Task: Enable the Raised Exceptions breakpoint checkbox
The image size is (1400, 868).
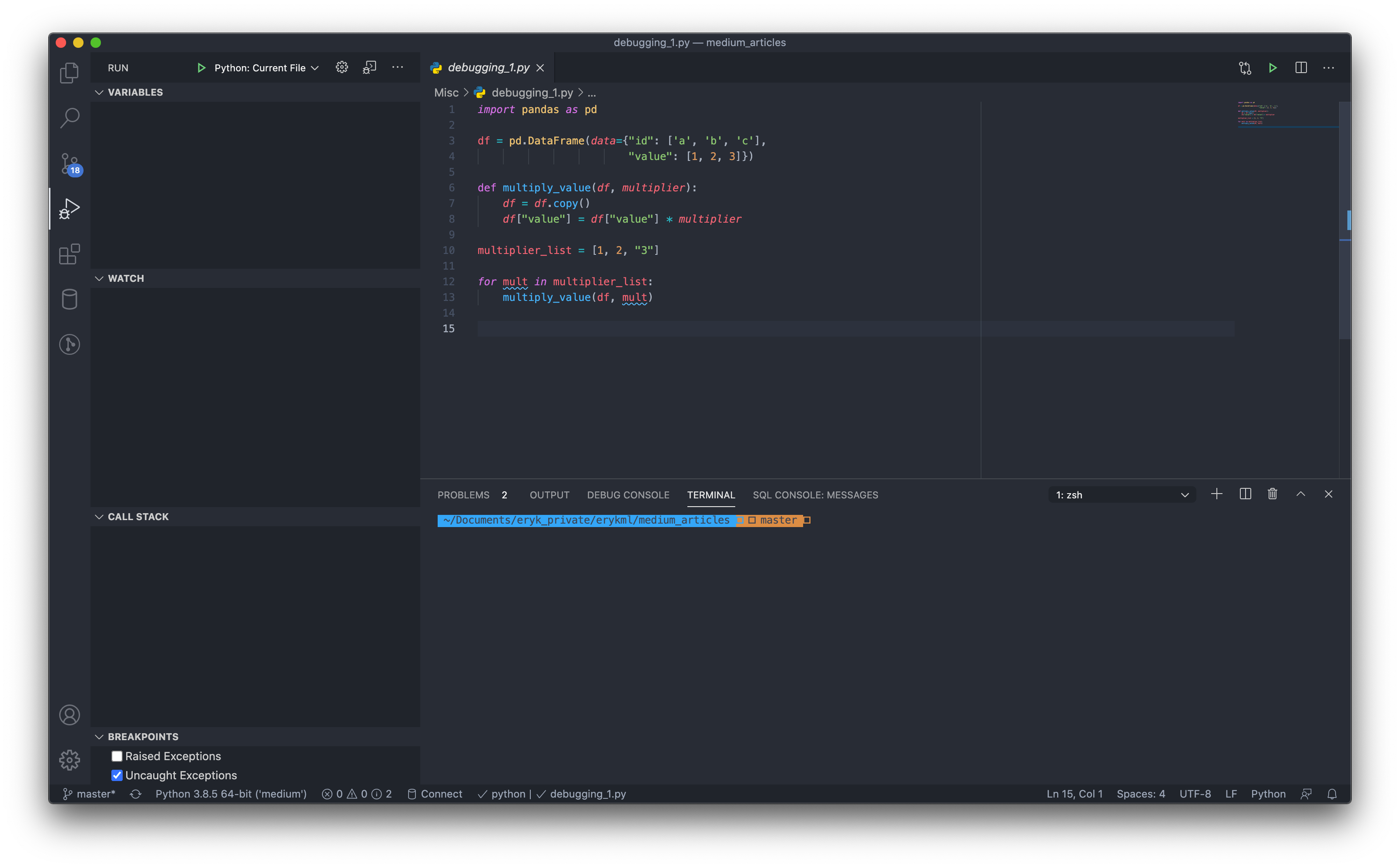Action: pos(117,756)
